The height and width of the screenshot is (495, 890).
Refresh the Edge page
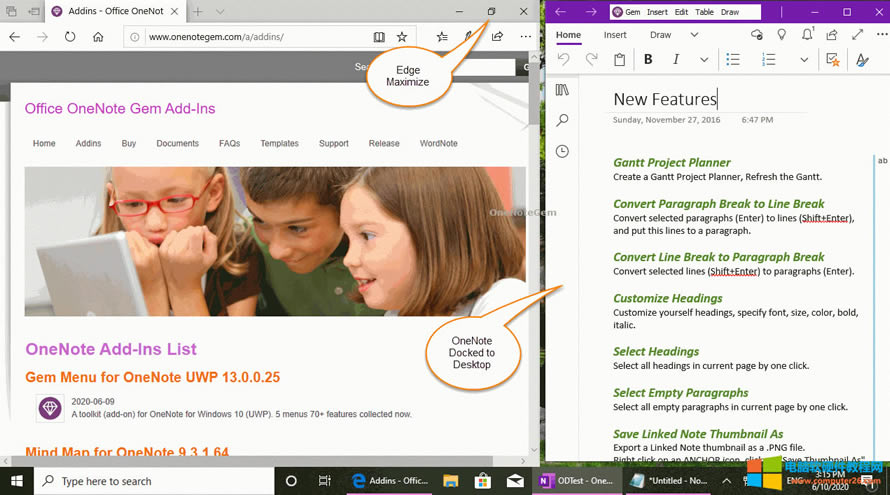70,37
